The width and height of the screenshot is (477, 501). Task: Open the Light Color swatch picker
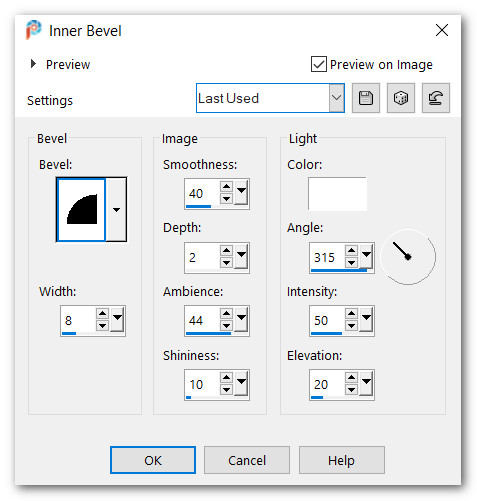337,194
